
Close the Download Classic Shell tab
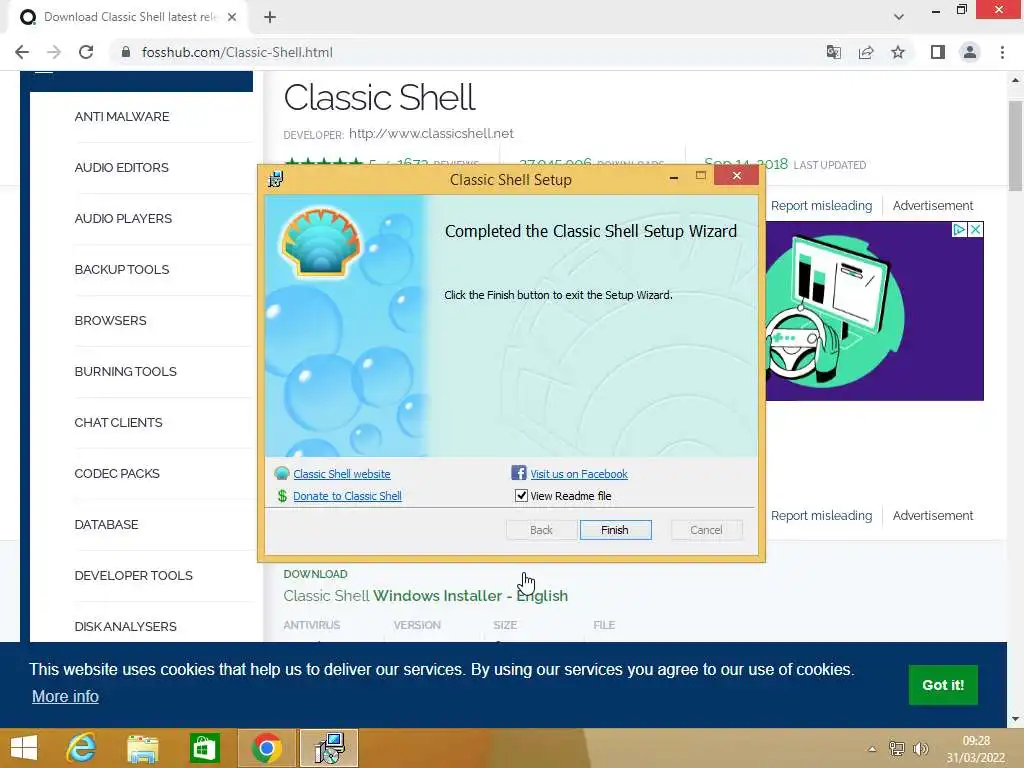click(232, 17)
